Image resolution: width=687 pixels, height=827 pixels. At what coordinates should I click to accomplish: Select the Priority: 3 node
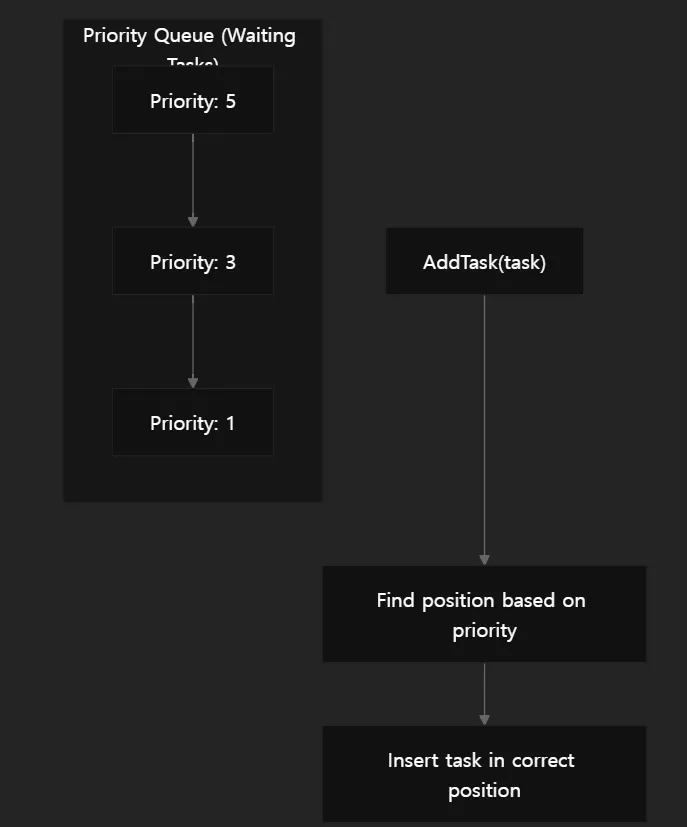[193, 261]
